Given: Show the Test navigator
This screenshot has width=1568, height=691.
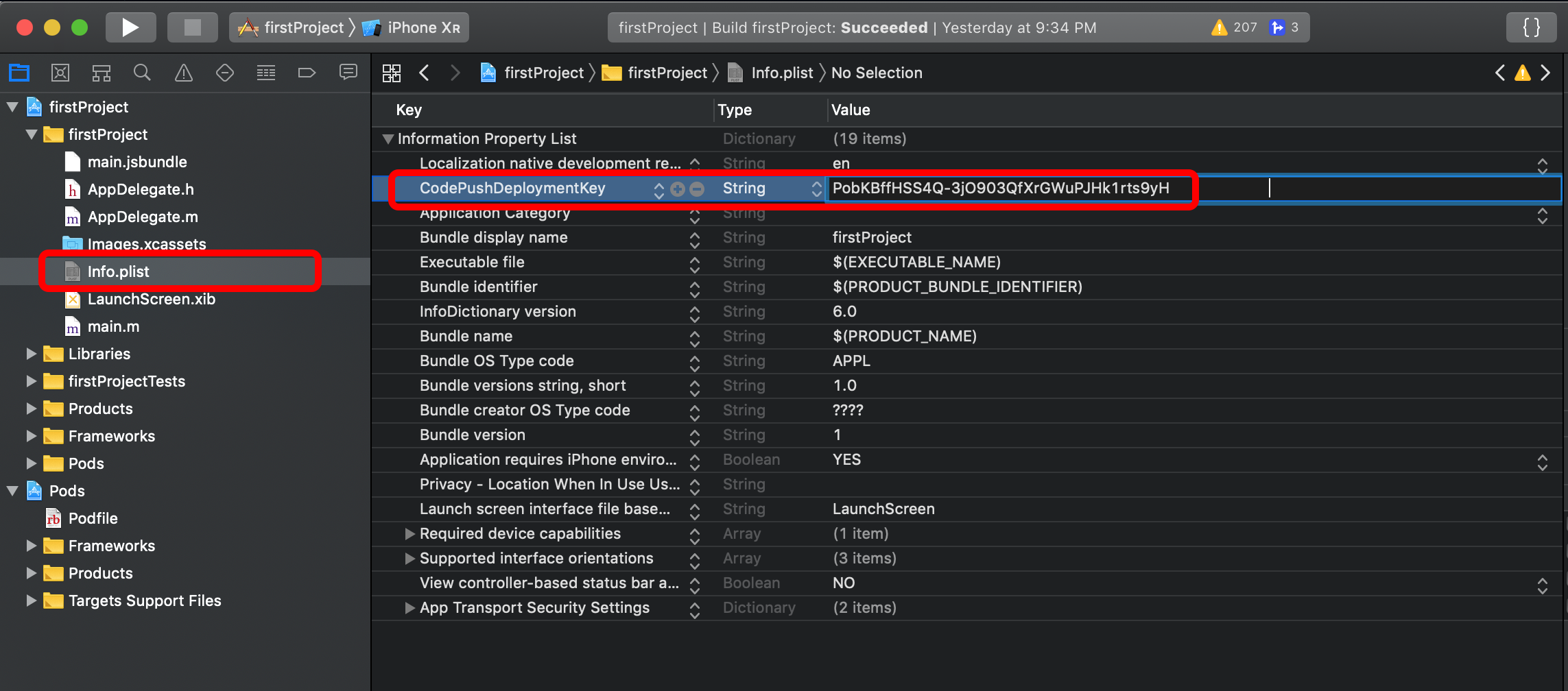Looking at the screenshot, I should (x=225, y=72).
